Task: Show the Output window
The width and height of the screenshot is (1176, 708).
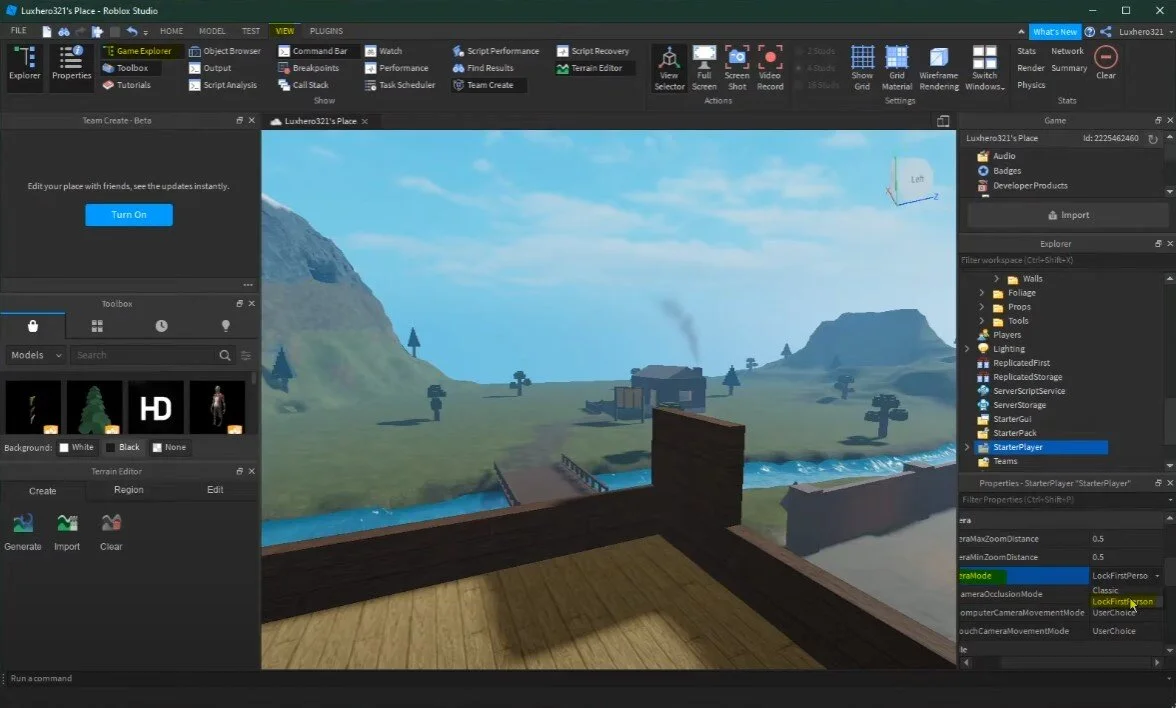Action: click(x=210, y=68)
